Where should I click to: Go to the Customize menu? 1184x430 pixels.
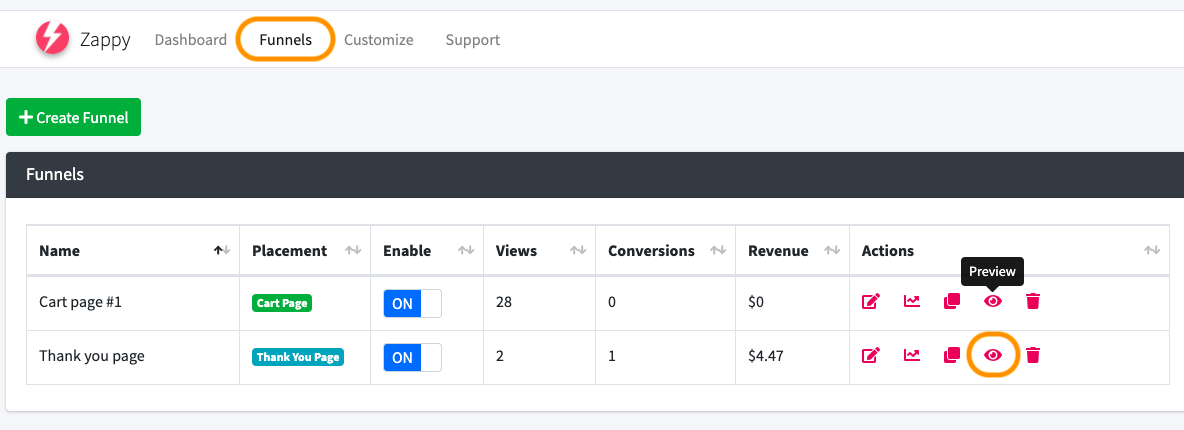coord(378,40)
